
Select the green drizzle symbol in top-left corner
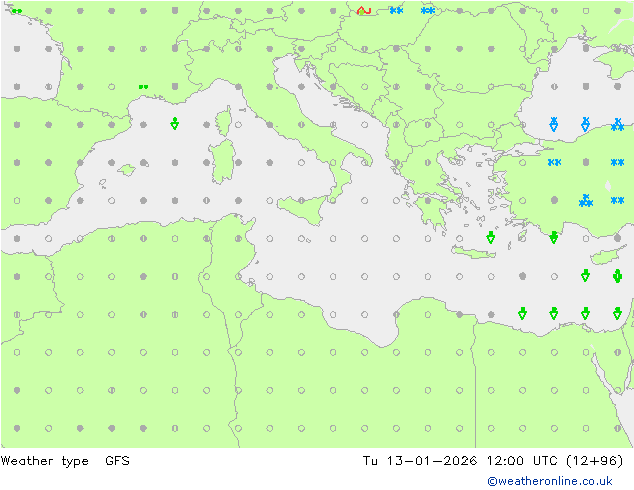click(17, 11)
